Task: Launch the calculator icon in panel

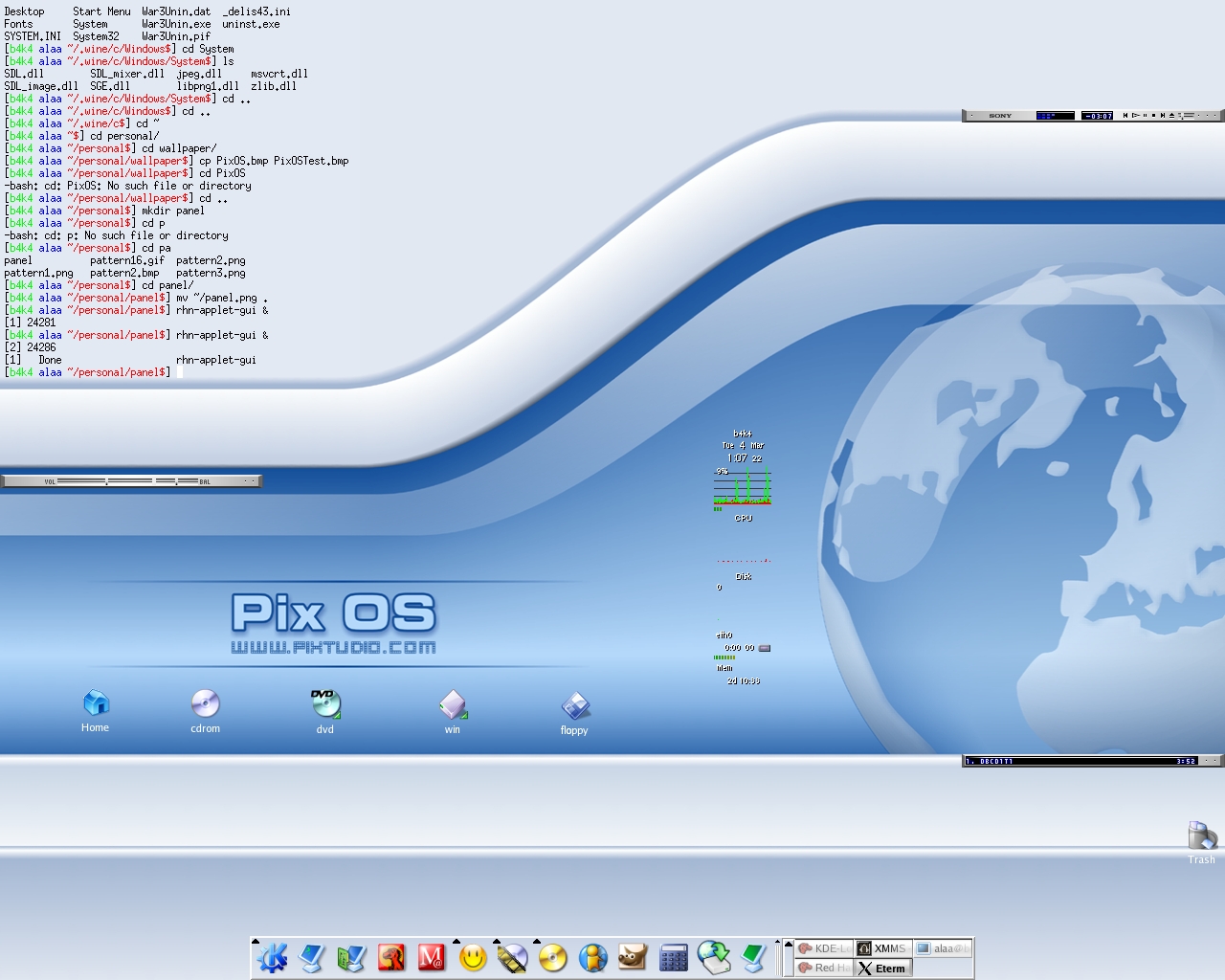Action: [x=674, y=958]
